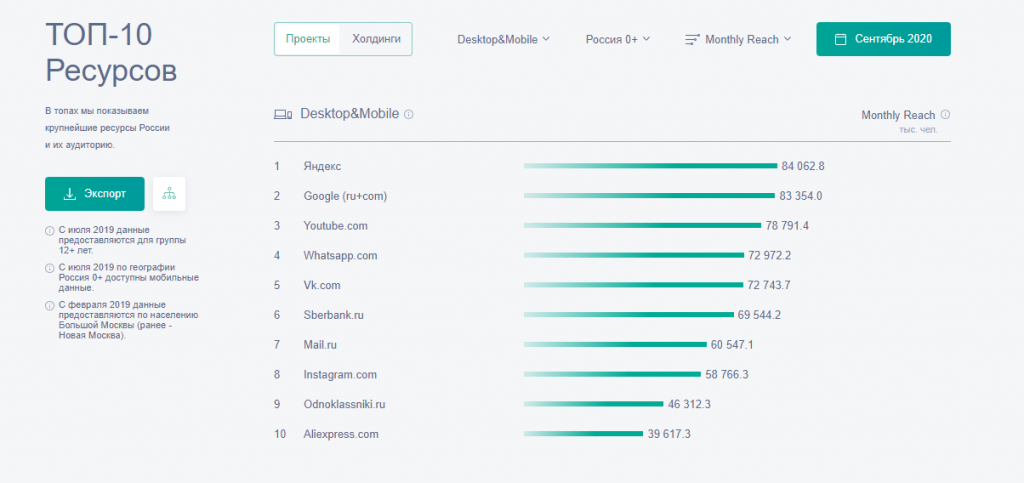Click the value 84 062.8
This screenshot has width=1024, height=483.
[803, 166]
